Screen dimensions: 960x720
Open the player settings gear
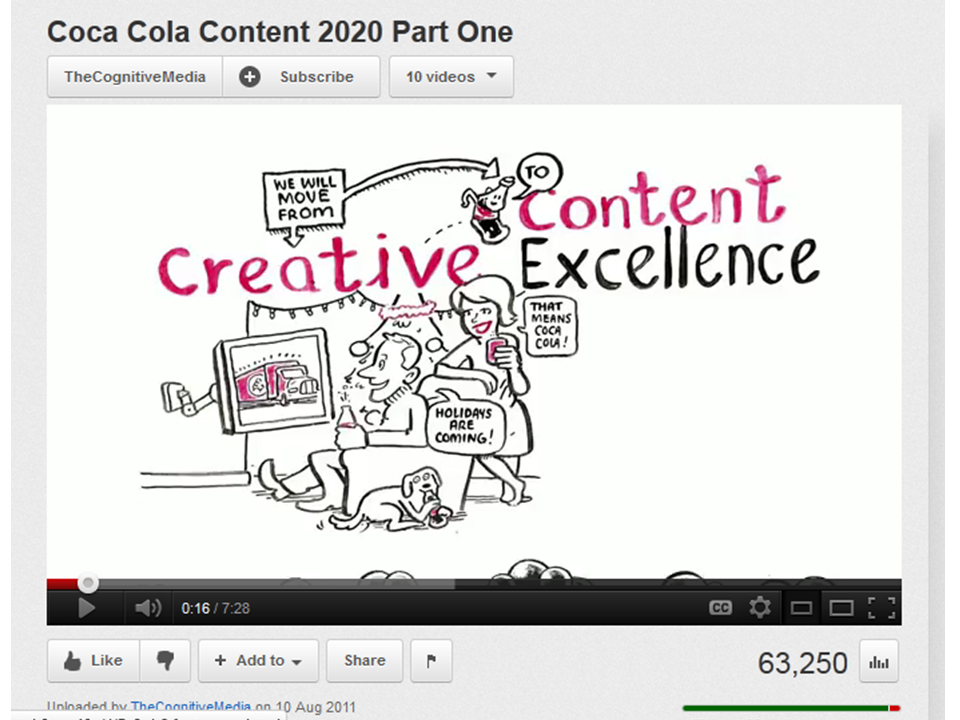(760, 607)
